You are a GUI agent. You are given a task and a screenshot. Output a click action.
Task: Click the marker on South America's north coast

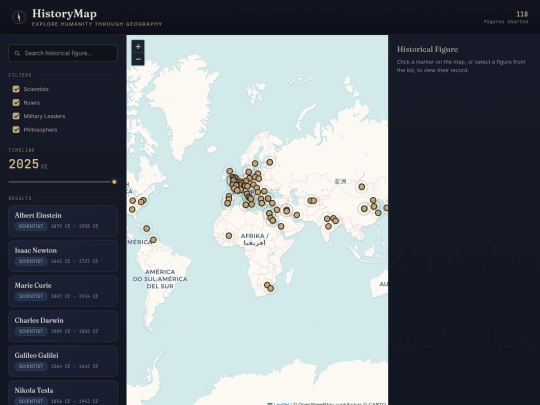tap(153, 240)
